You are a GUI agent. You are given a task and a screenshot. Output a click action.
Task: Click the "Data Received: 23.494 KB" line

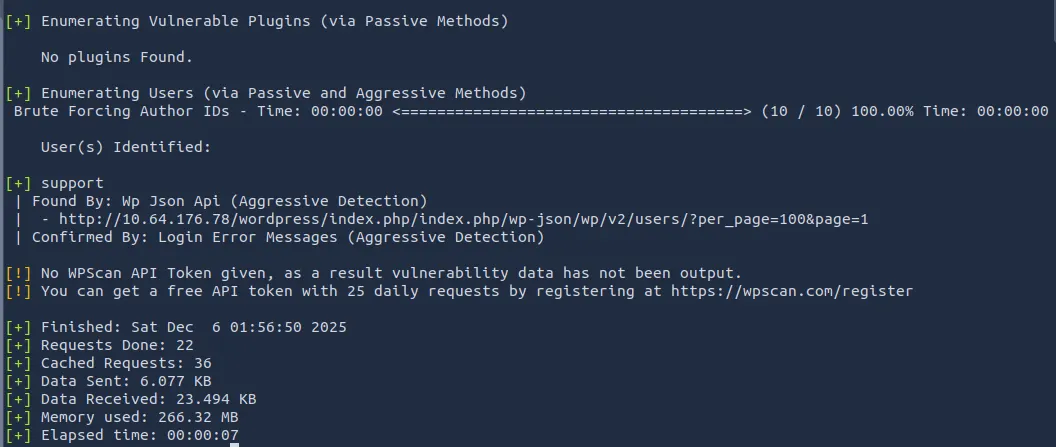pos(148,399)
